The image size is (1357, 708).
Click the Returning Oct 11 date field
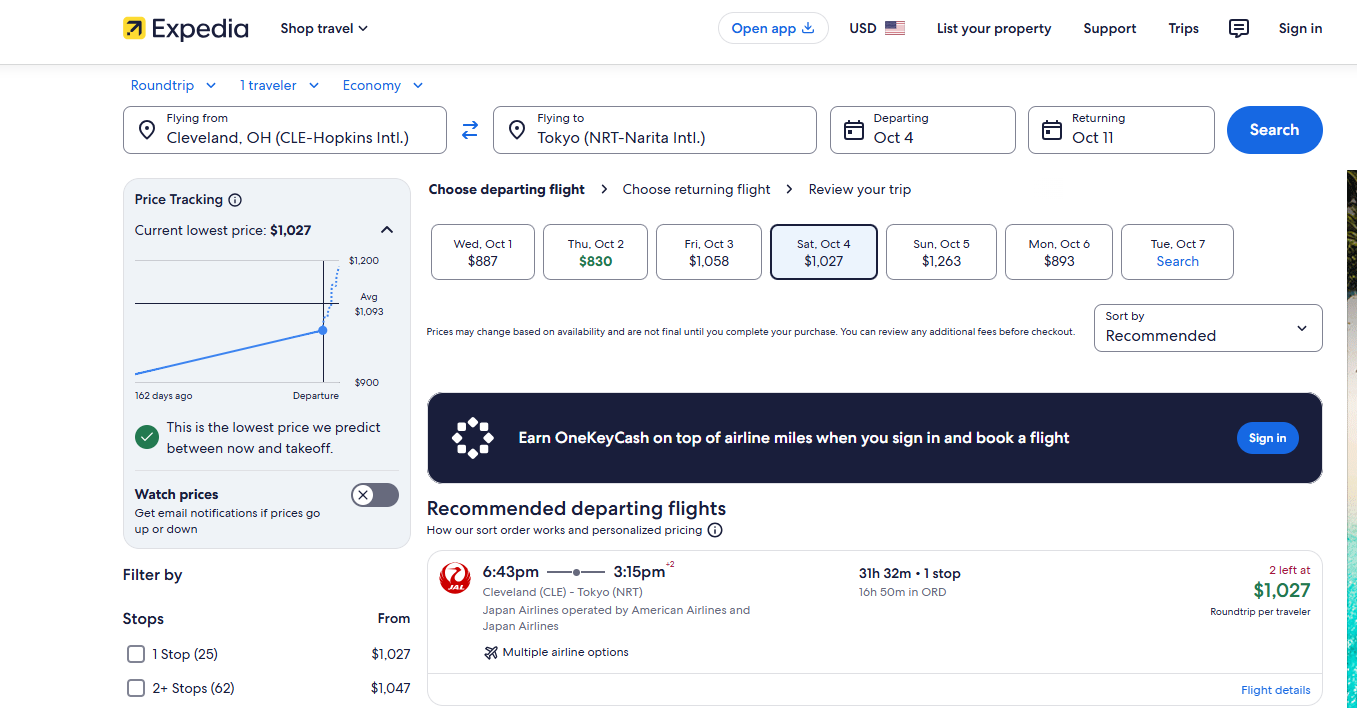pos(1121,130)
